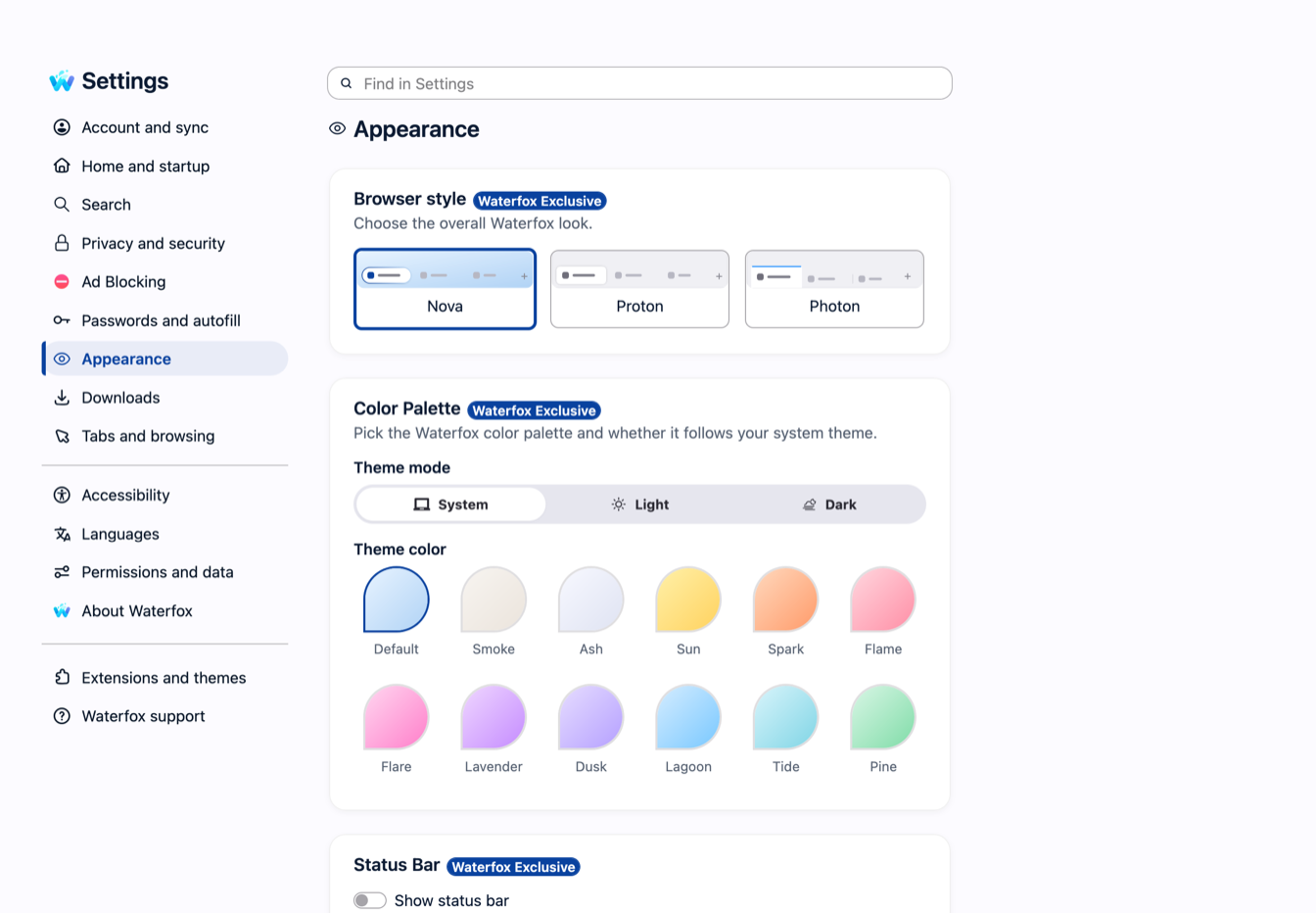The height and width of the screenshot is (913, 1316).
Task: Choose the Flare theme color
Action: pos(397,717)
